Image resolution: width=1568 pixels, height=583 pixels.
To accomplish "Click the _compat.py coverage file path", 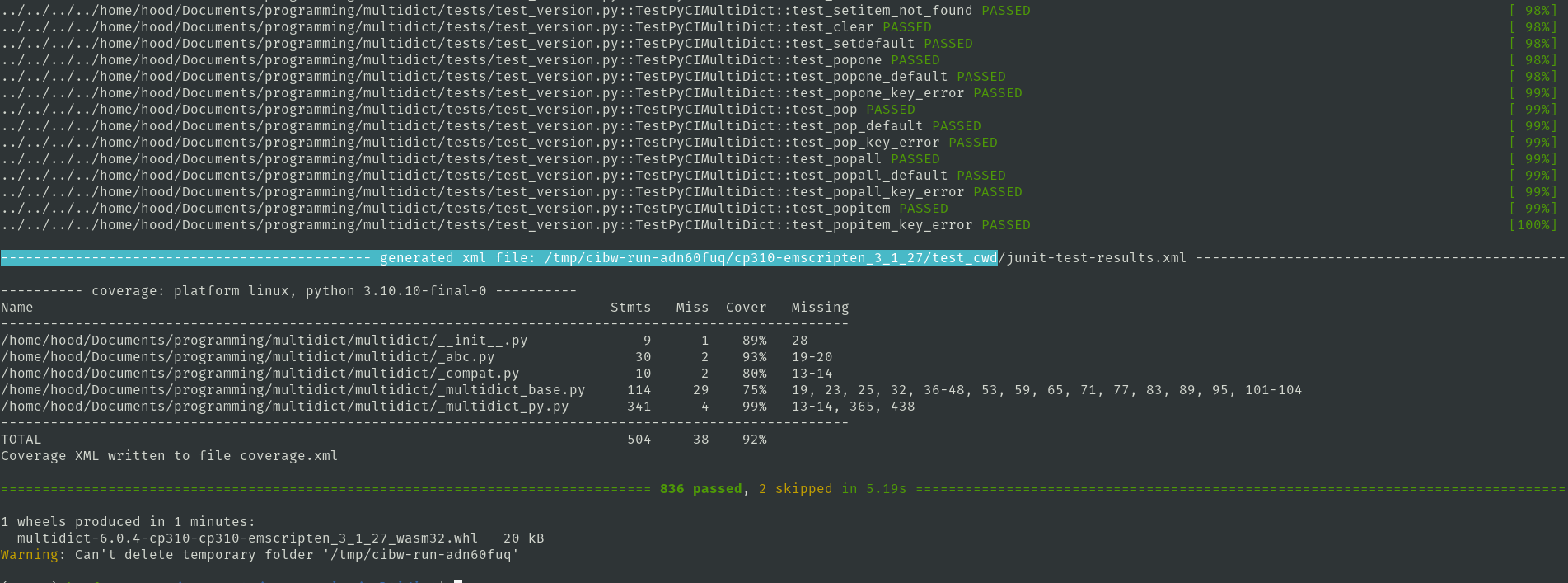I will tap(260, 374).
